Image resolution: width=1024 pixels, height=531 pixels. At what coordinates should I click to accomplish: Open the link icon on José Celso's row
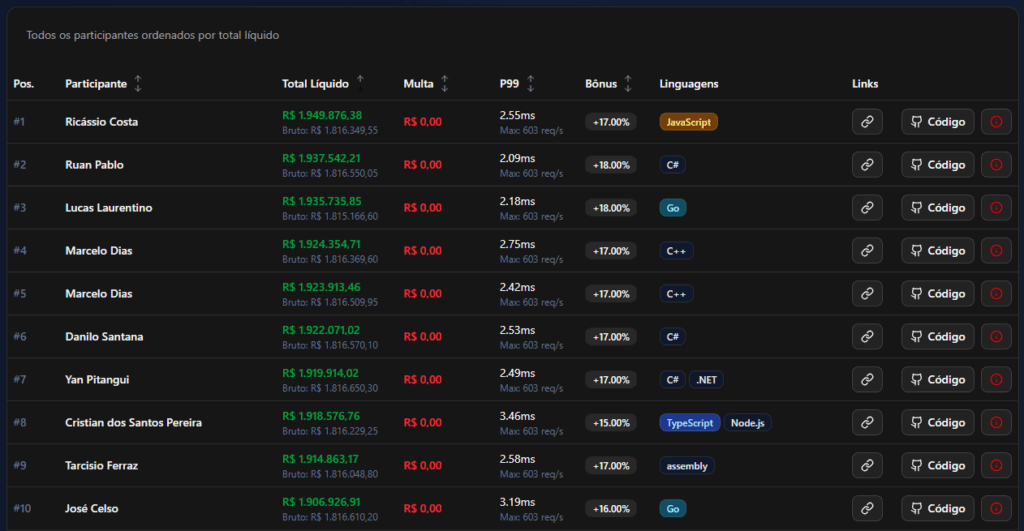tap(867, 508)
